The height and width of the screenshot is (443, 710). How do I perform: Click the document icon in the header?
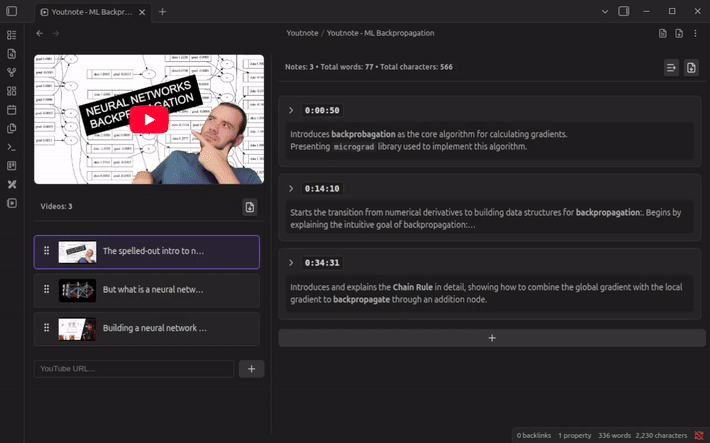(x=662, y=33)
